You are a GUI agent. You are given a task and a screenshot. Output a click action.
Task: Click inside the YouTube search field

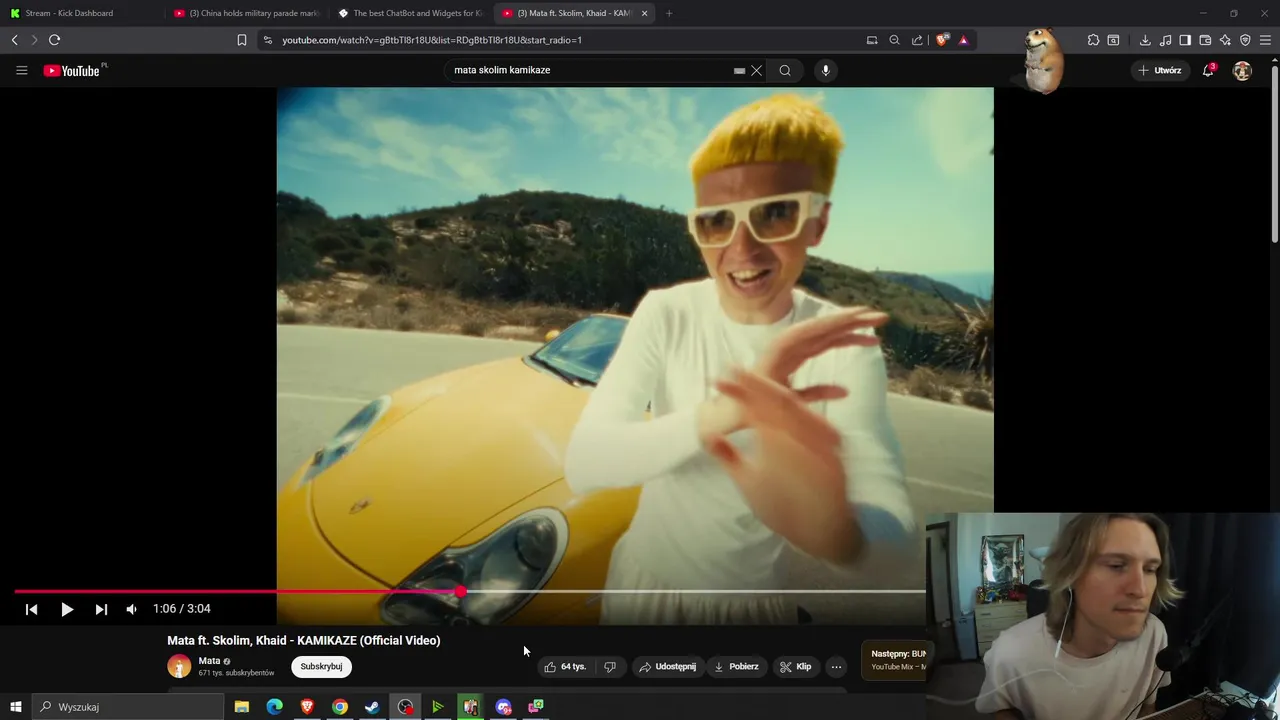pyautogui.click(x=590, y=70)
